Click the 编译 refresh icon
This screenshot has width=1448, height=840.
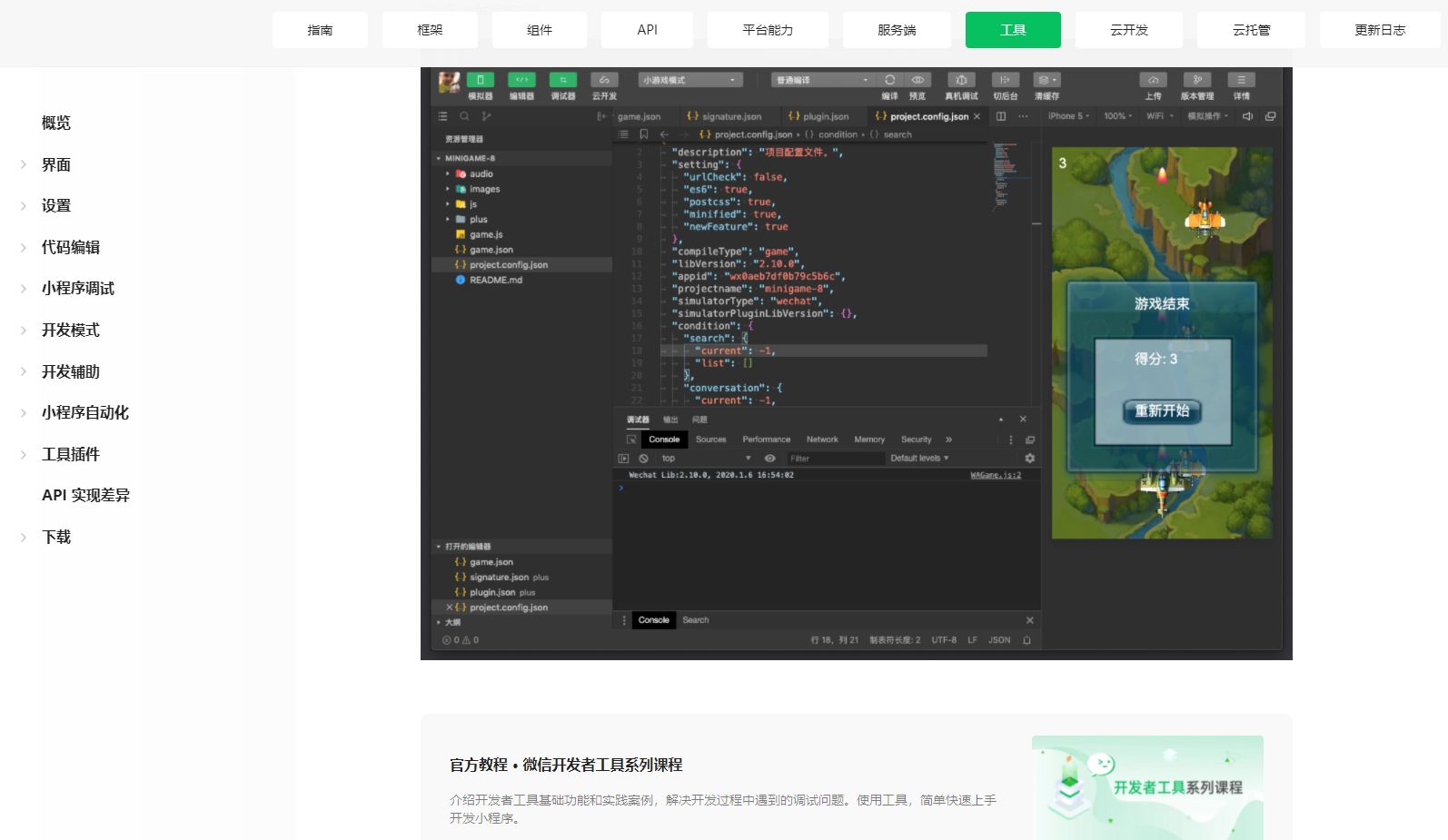tap(890, 80)
